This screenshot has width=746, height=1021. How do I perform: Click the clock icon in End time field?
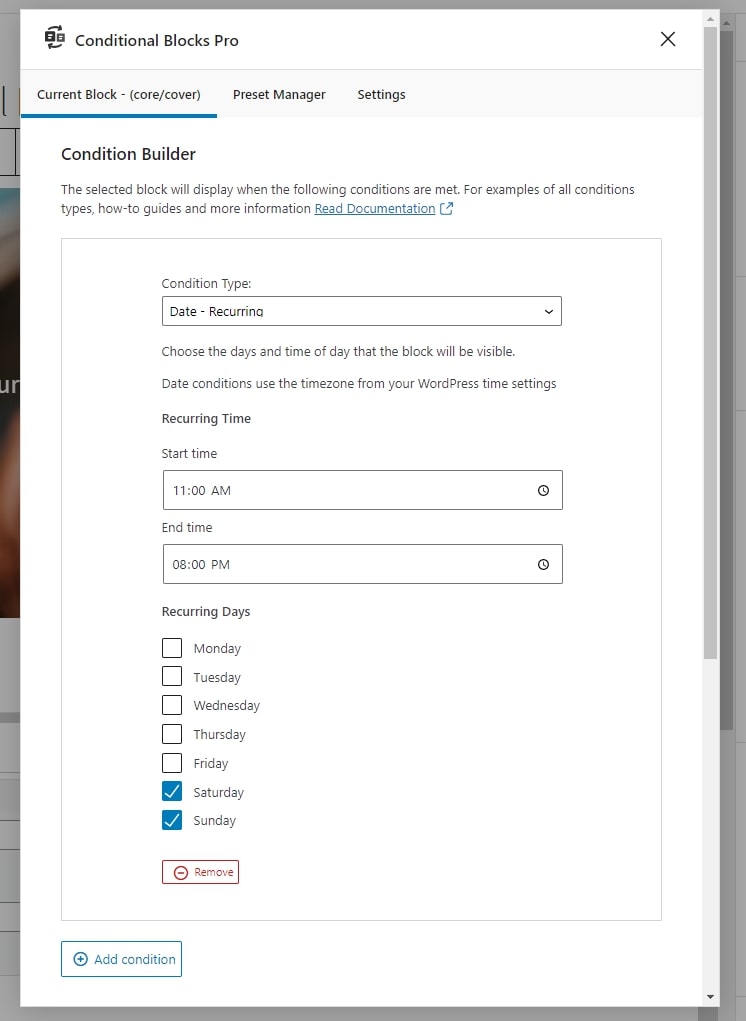point(544,565)
